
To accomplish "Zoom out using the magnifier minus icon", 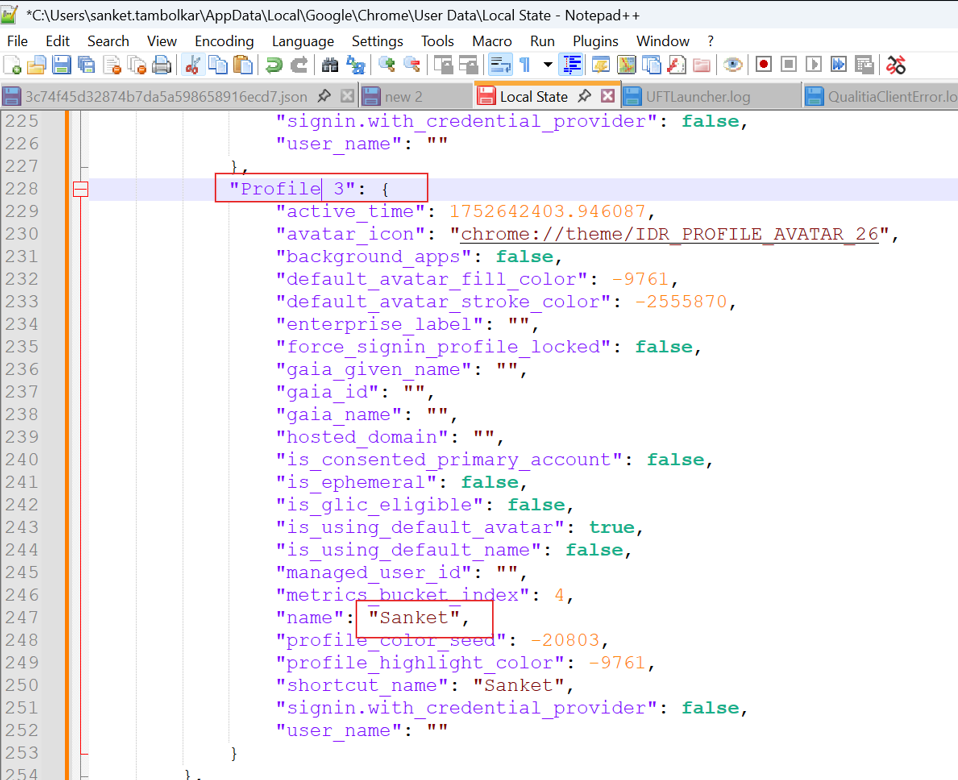I will click(x=412, y=65).
